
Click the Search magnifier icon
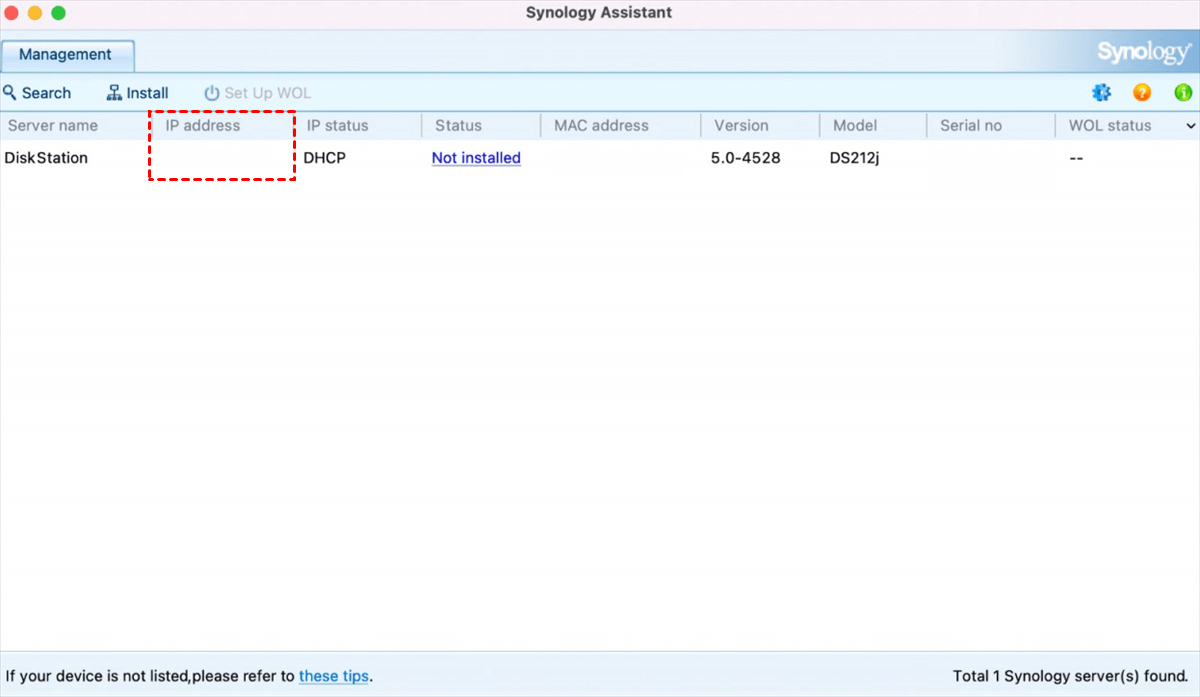(x=10, y=93)
